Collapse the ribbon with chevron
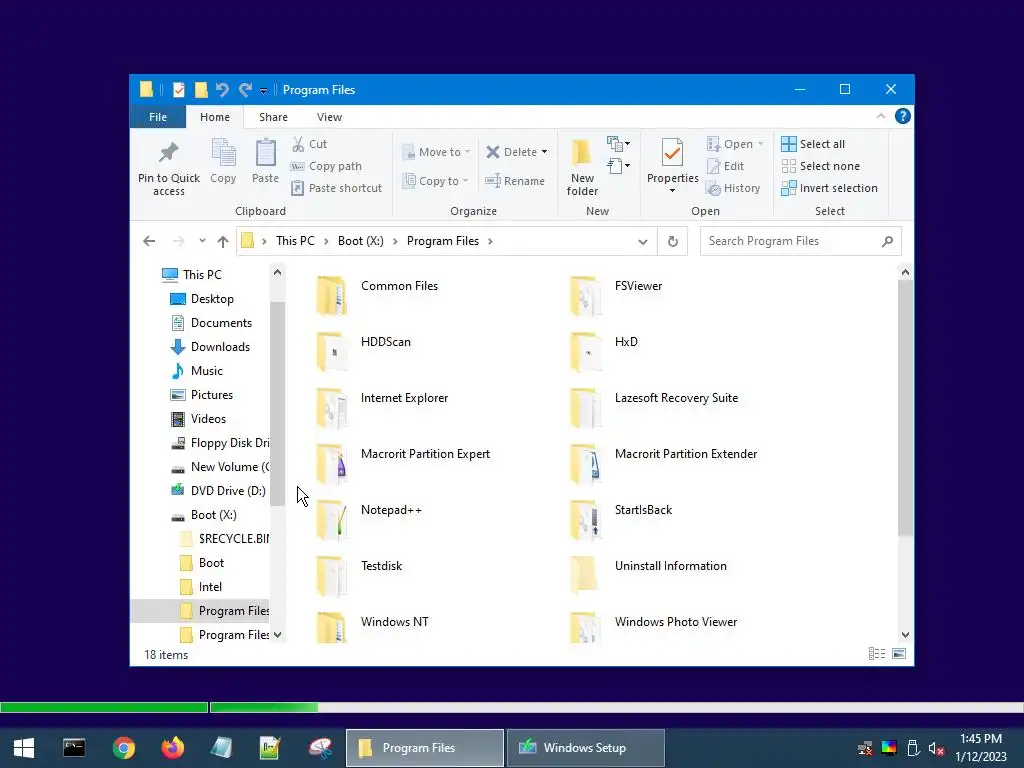The height and width of the screenshot is (768, 1024). (x=880, y=116)
